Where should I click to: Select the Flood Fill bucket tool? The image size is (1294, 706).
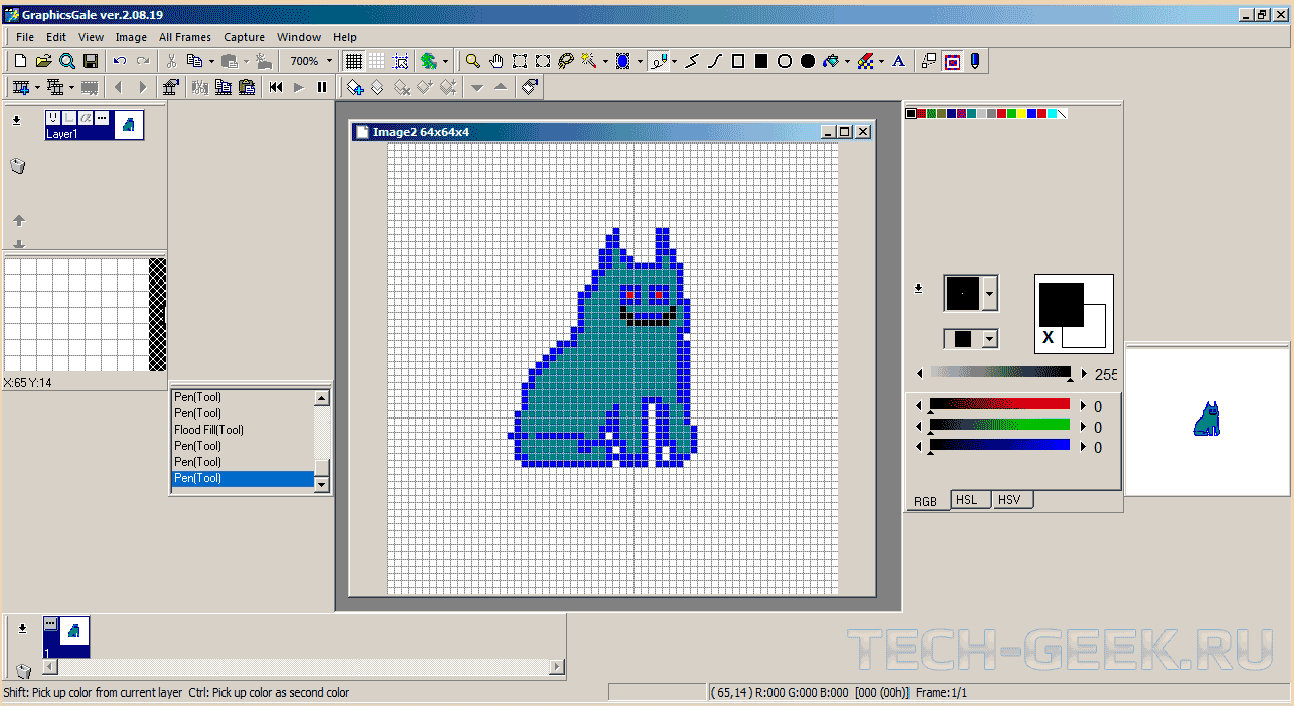pos(831,61)
